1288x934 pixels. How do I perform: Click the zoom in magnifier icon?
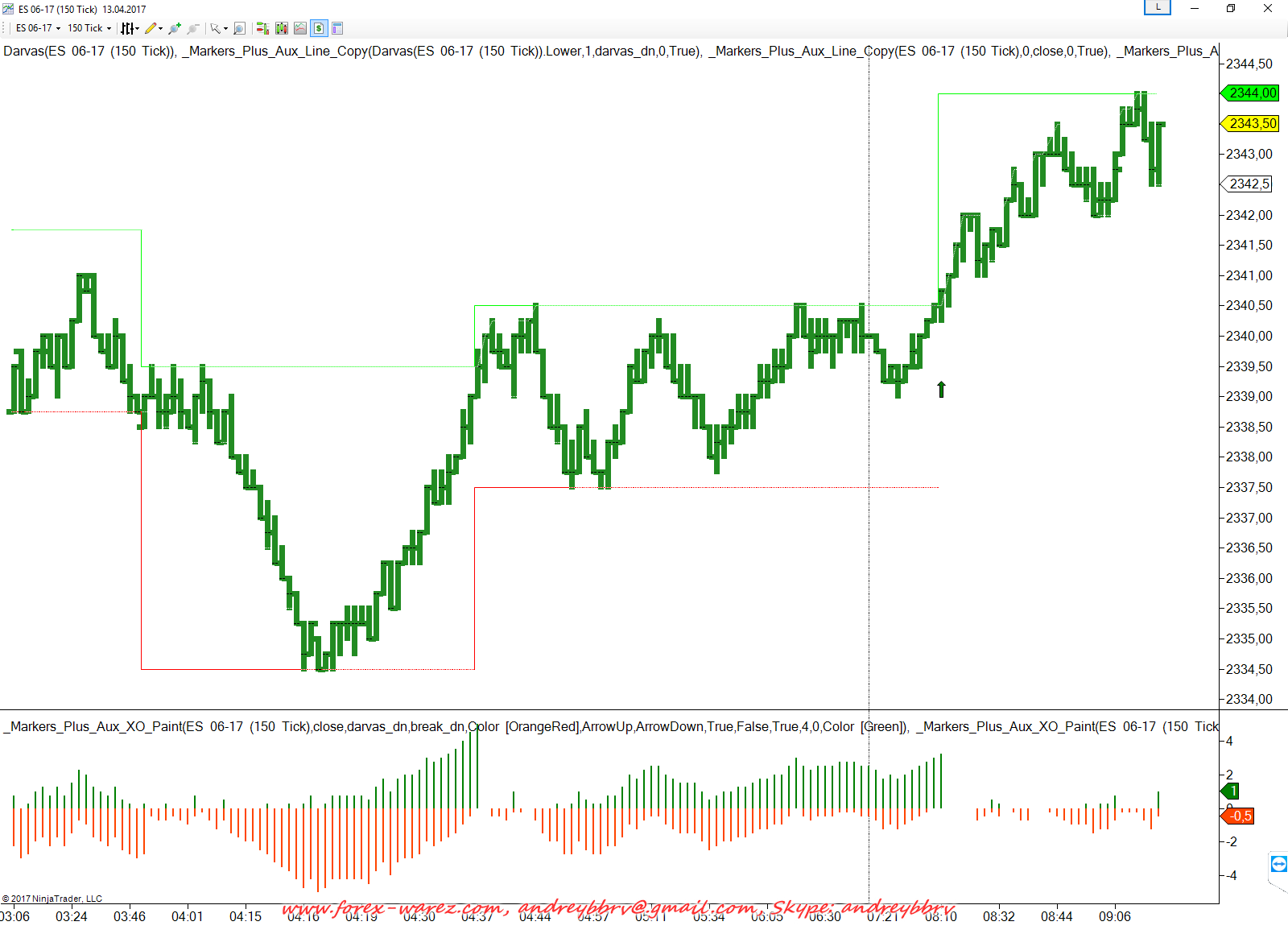pos(174,28)
